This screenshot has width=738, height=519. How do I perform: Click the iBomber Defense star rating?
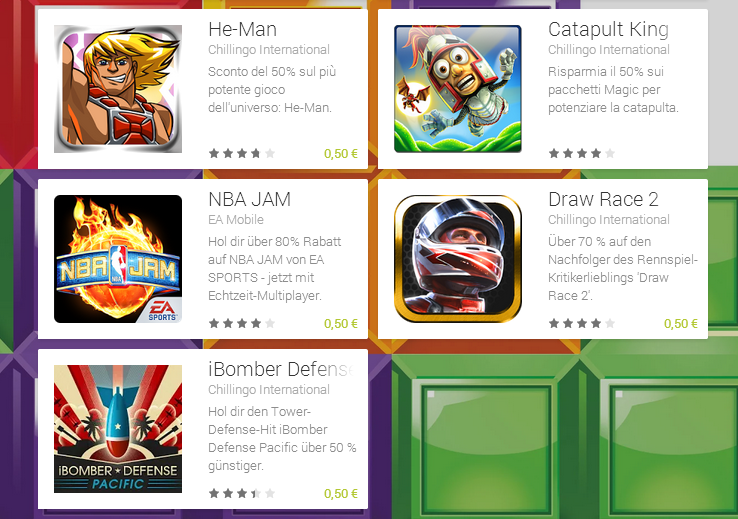pos(242,493)
